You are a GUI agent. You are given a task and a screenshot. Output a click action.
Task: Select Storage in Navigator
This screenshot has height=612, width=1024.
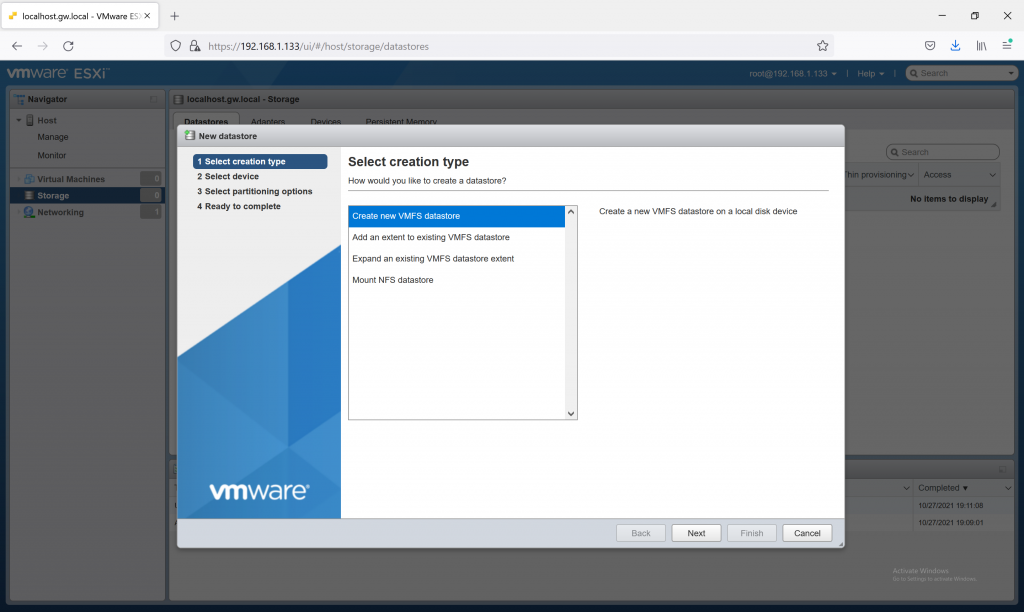[x=87, y=195]
